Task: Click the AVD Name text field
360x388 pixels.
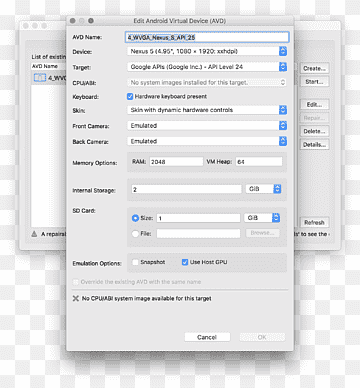Action: tap(207, 37)
